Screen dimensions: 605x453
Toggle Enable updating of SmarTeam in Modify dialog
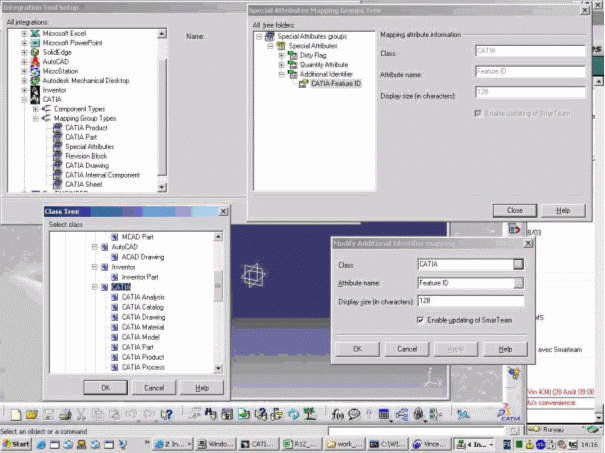click(421, 320)
